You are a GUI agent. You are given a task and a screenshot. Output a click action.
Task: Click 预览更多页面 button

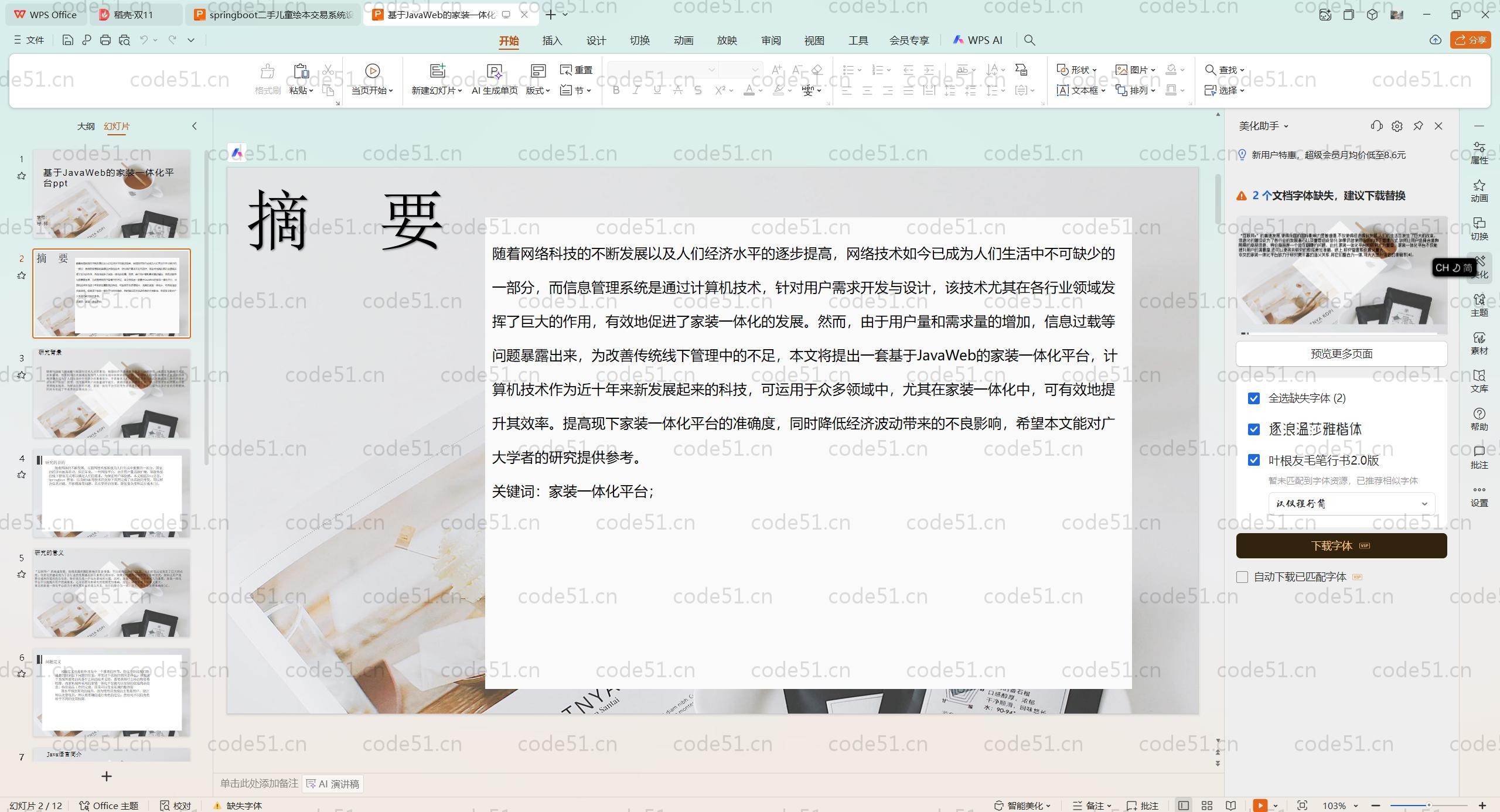(1341, 354)
